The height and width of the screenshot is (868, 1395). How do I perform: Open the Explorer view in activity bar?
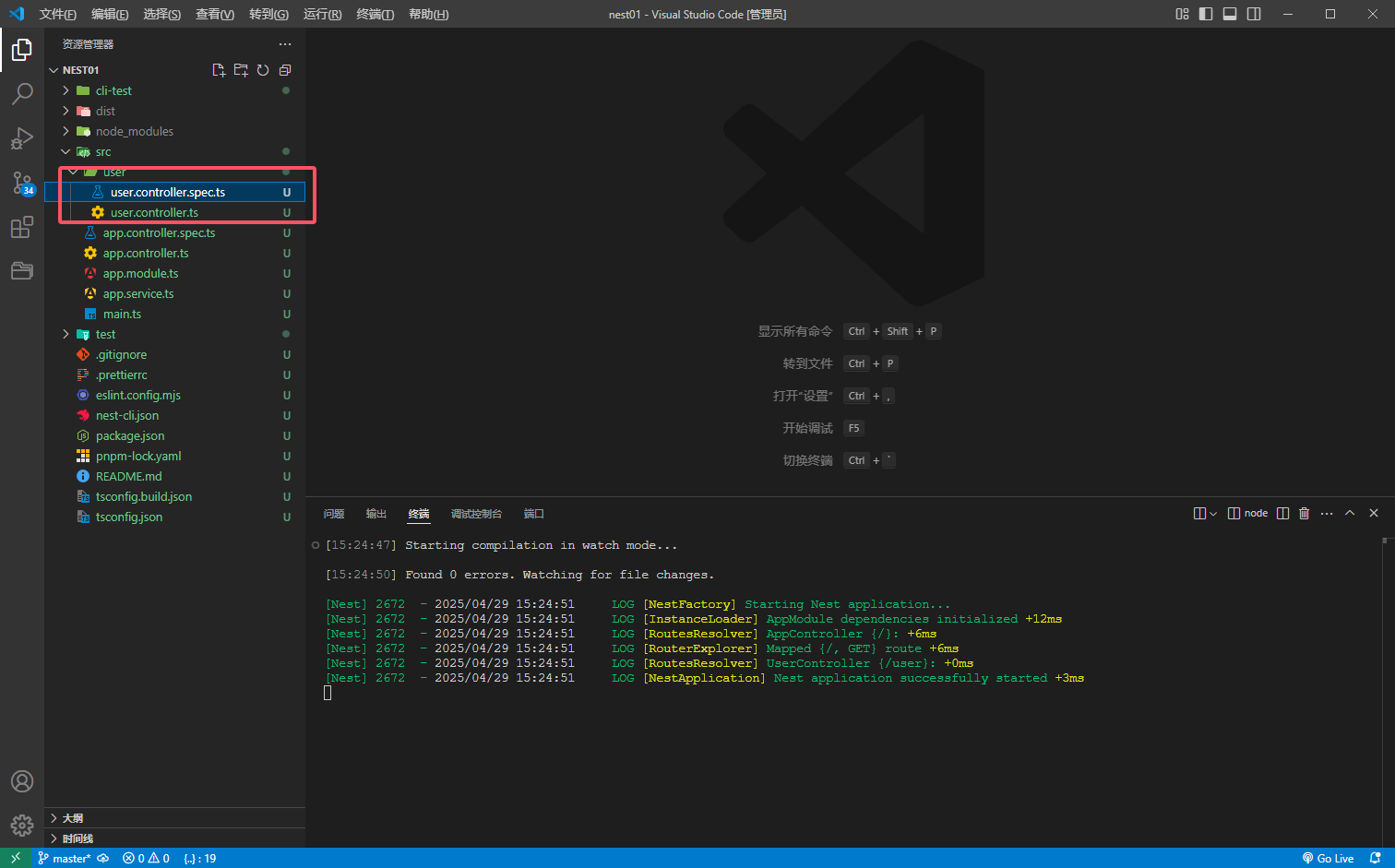(x=22, y=50)
